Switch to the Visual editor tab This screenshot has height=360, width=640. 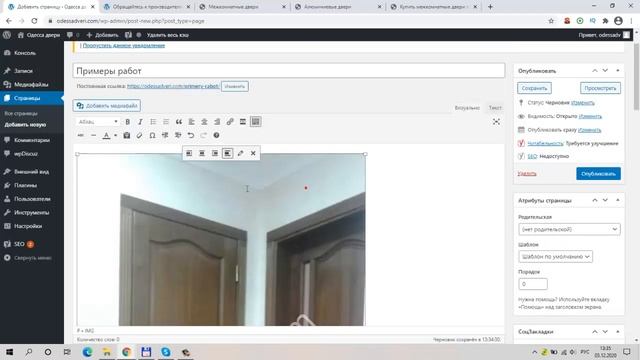click(467, 108)
